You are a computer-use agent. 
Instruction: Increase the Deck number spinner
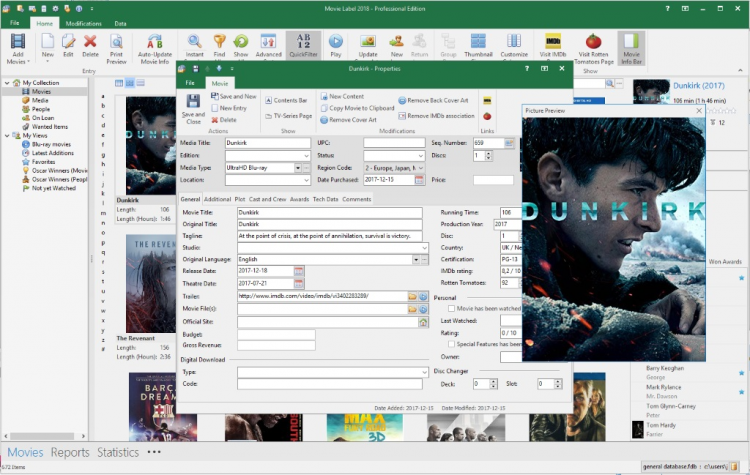coord(493,380)
